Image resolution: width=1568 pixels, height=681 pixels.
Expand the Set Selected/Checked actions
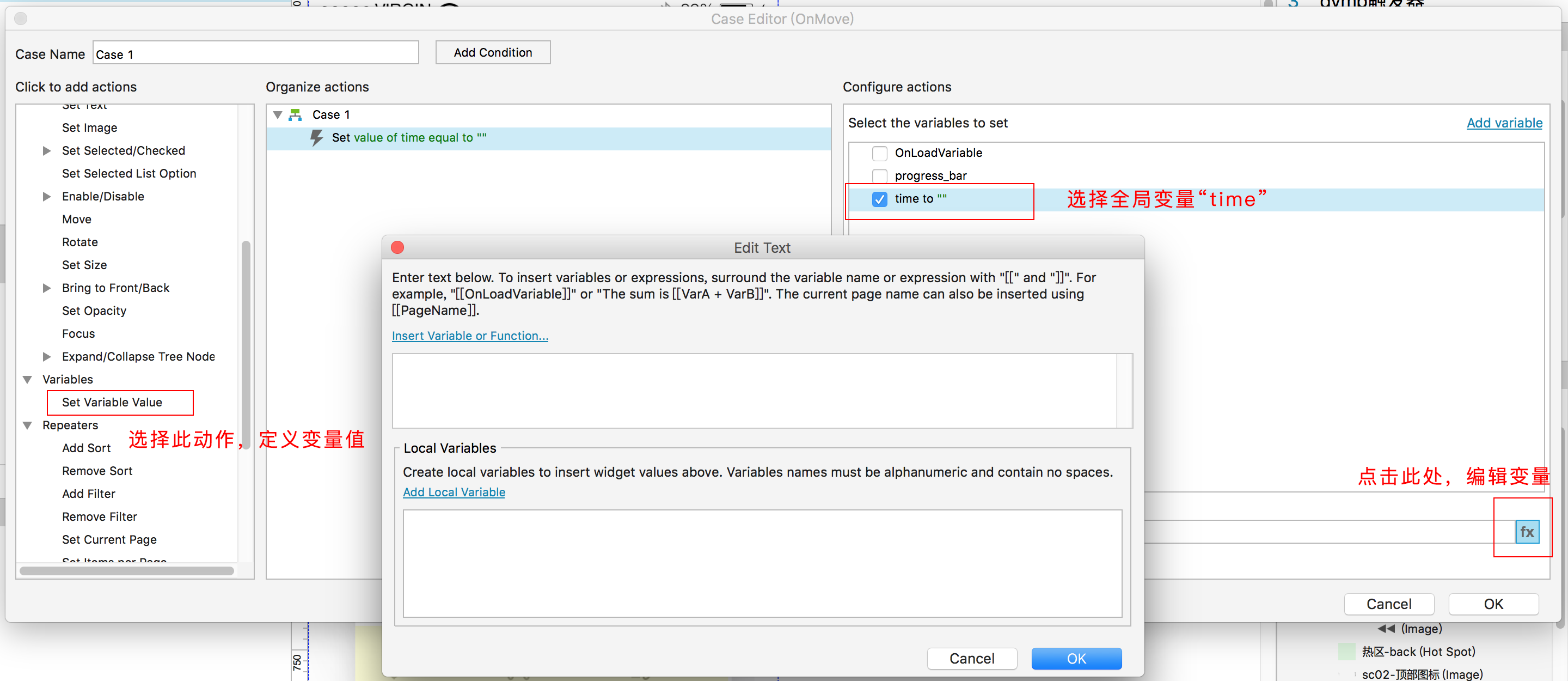pos(47,150)
